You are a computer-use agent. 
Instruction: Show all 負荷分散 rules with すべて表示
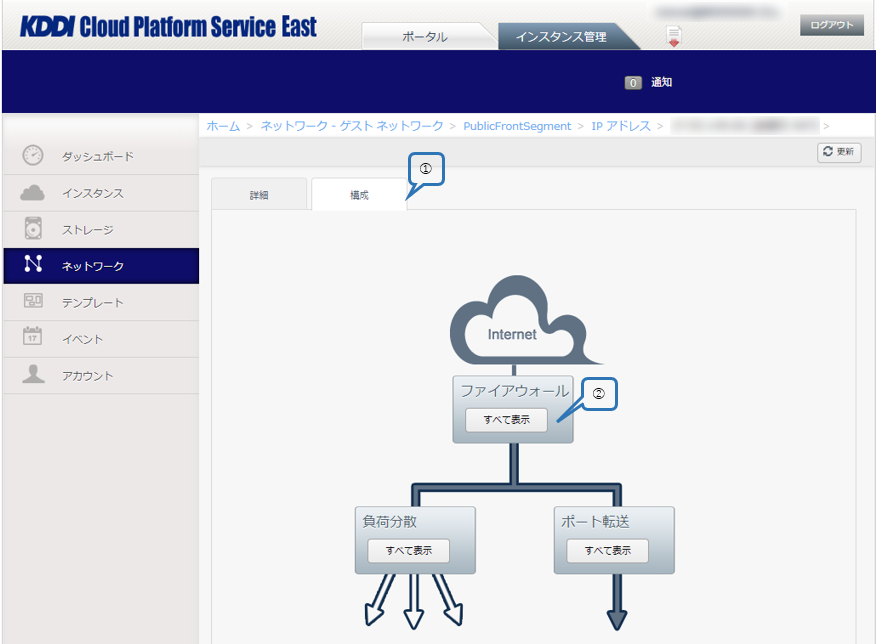(408, 551)
